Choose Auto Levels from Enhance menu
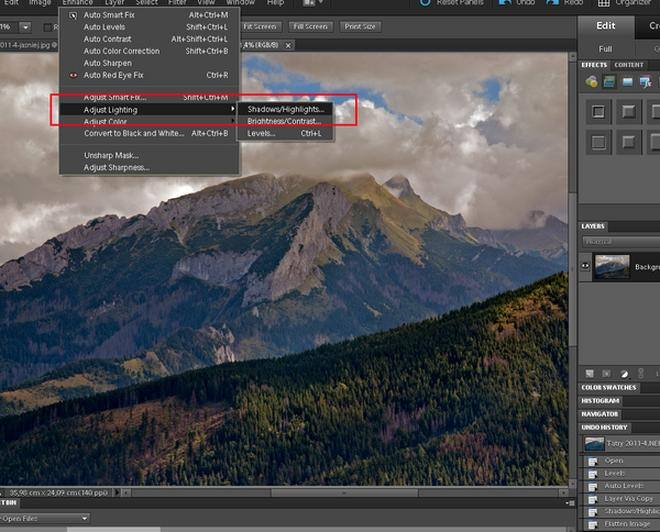This screenshot has width=660, height=532. pyautogui.click(x=149, y=27)
